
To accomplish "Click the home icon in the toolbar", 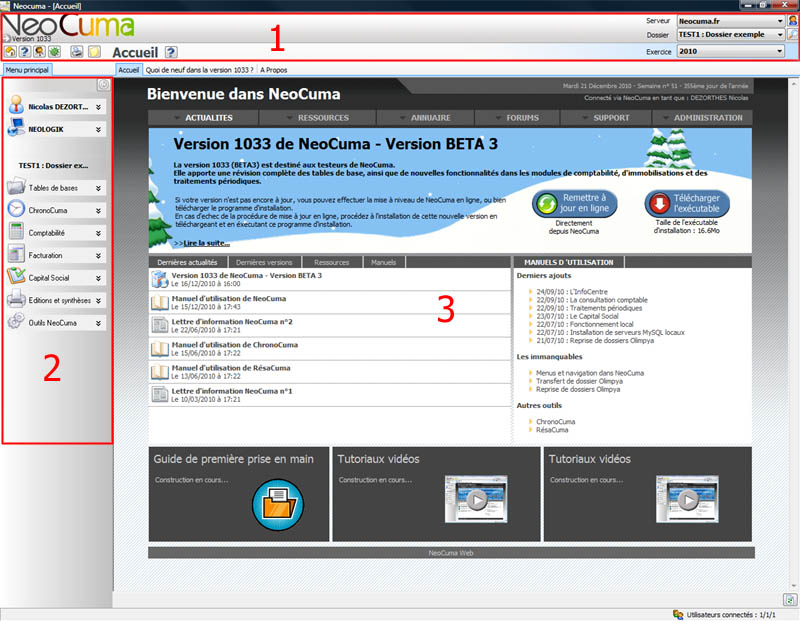I will [x=10, y=52].
